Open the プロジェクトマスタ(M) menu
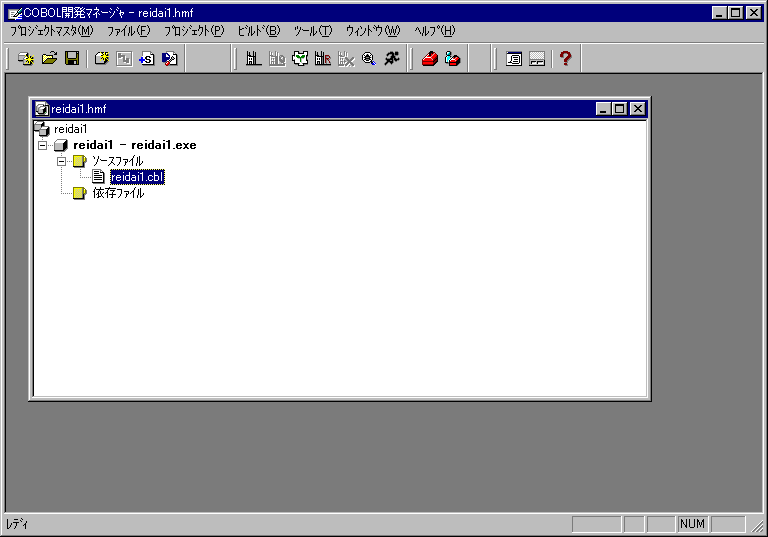The width and height of the screenshot is (768, 537). tap(51, 31)
